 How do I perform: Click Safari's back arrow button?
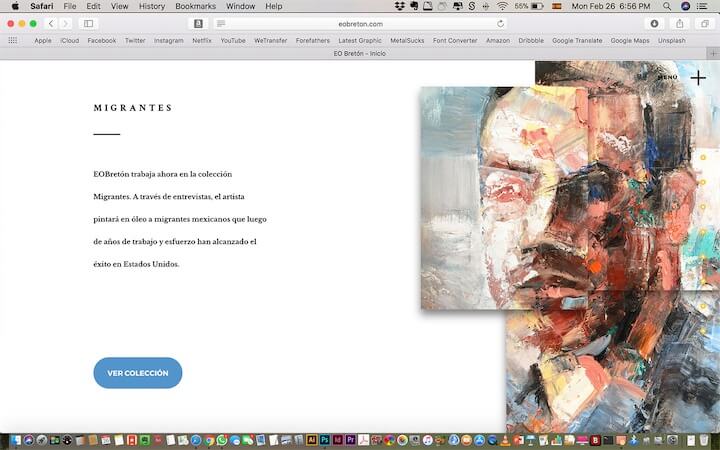51,23
